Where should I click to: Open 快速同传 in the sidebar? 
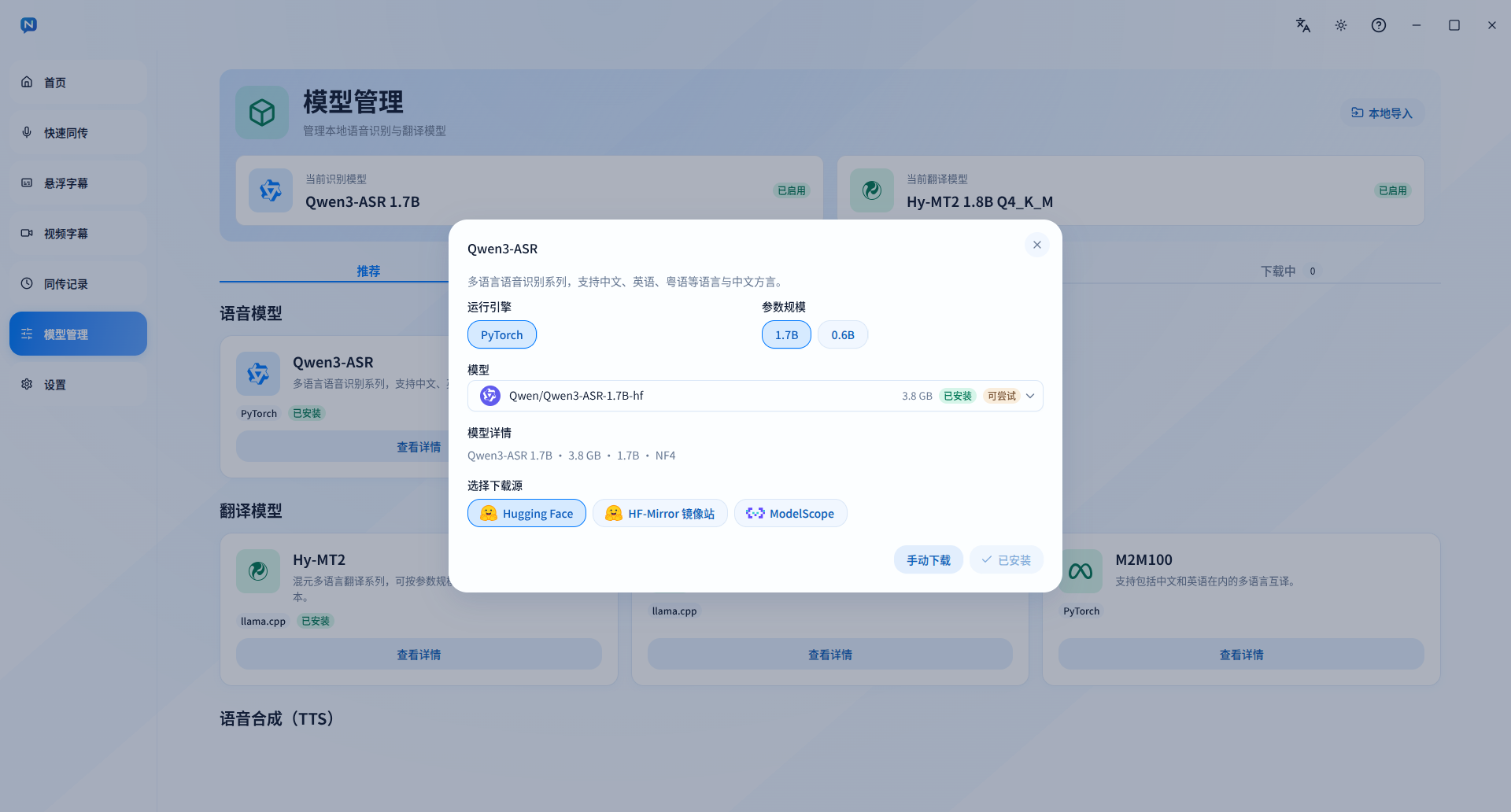pos(78,132)
